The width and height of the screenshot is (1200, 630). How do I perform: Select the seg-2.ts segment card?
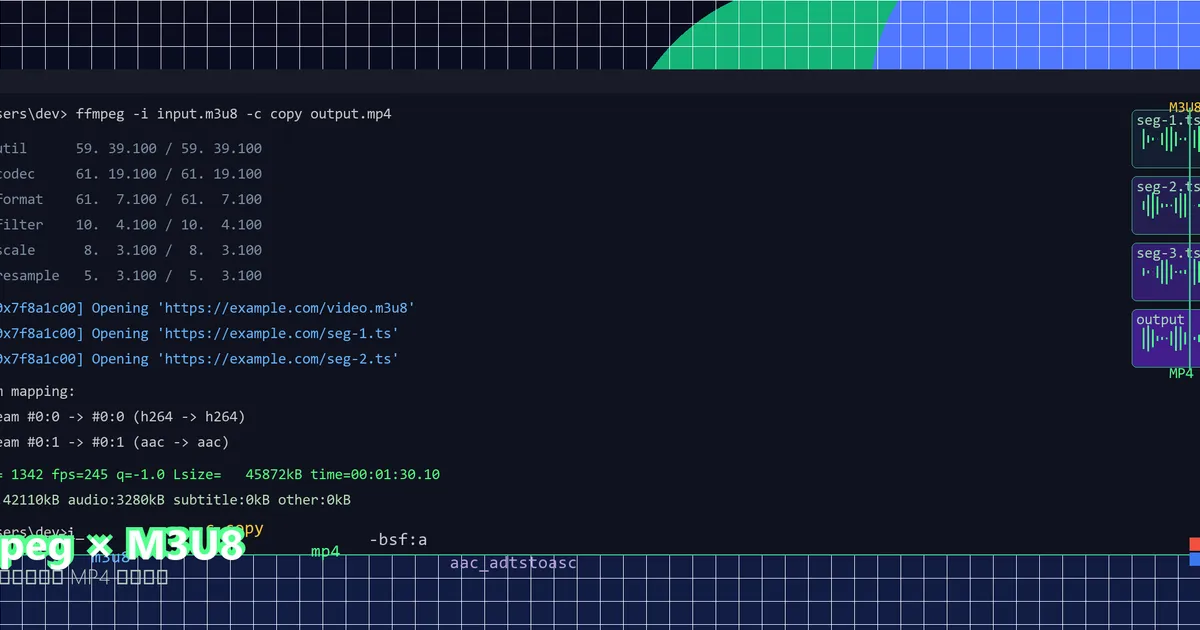click(x=1166, y=205)
